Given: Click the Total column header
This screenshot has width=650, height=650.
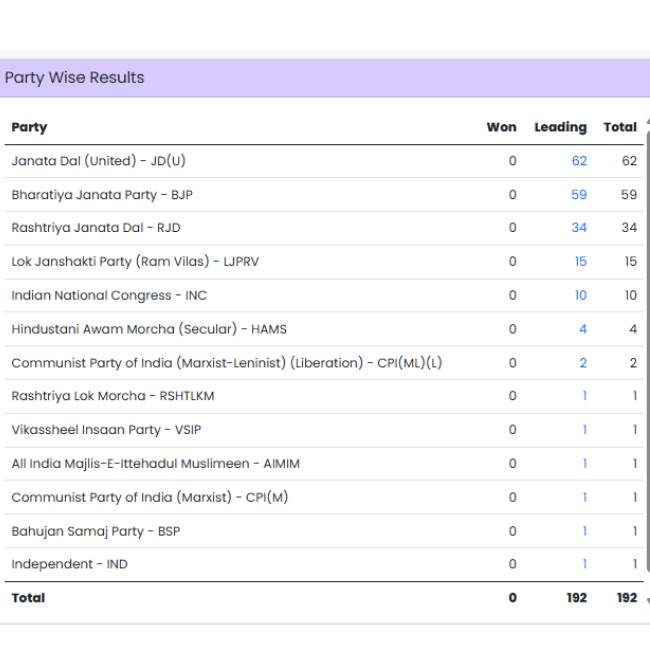Looking at the screenshot, I should click(x=620, y=127).
